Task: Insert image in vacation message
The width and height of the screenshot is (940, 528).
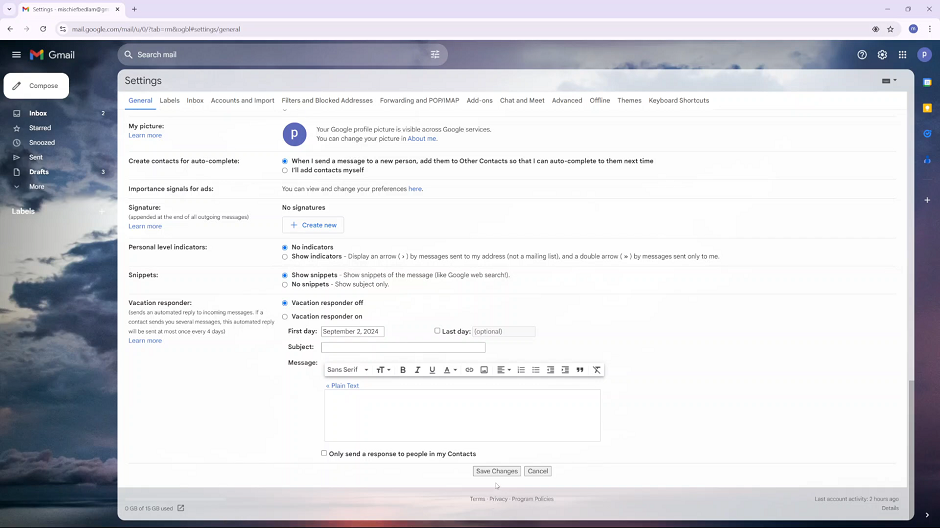Action: point(484,370)
